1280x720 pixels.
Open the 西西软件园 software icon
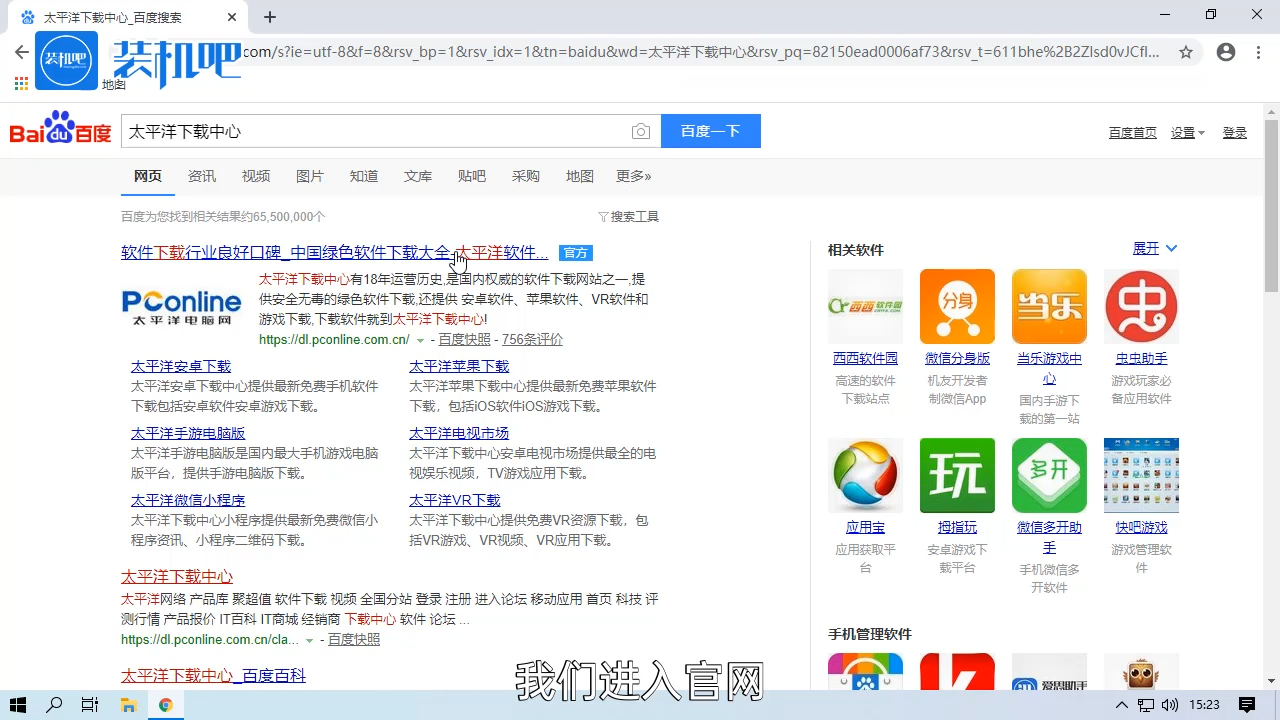coord(865,306)
